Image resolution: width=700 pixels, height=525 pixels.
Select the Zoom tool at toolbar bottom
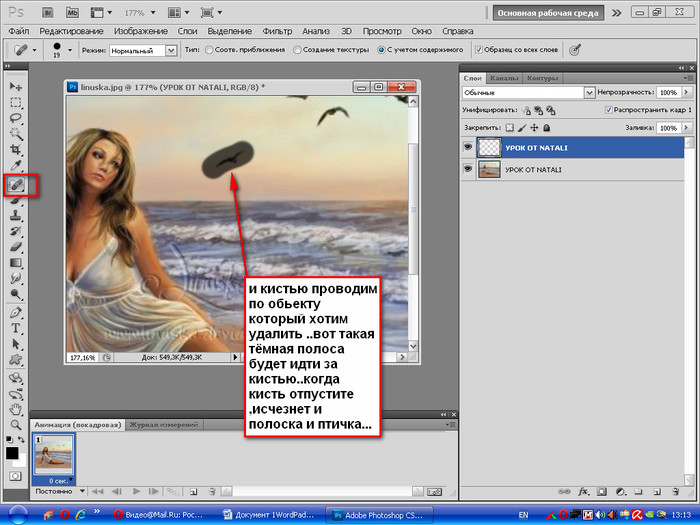16,425
